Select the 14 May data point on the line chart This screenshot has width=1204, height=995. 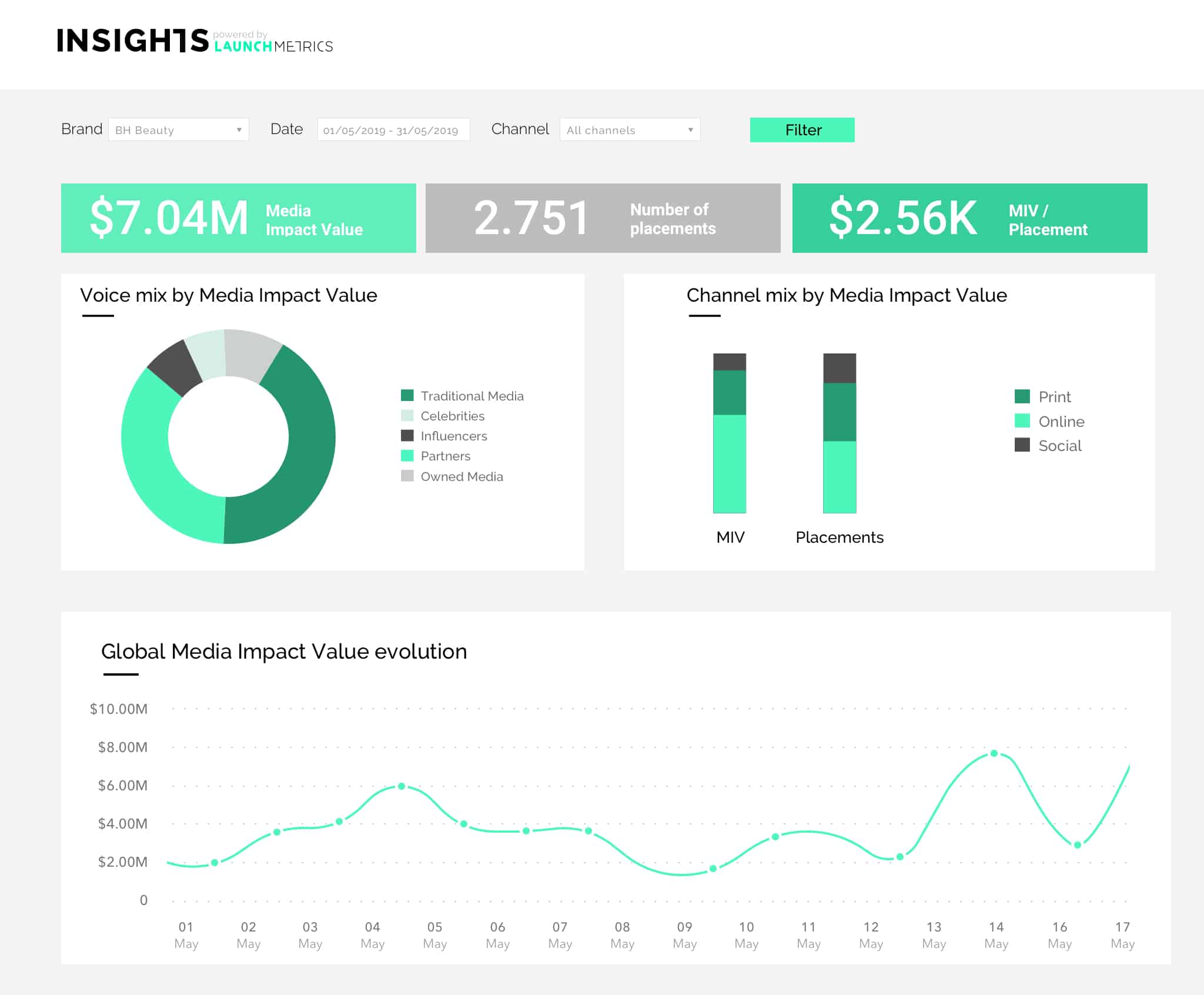click(994, 753)
